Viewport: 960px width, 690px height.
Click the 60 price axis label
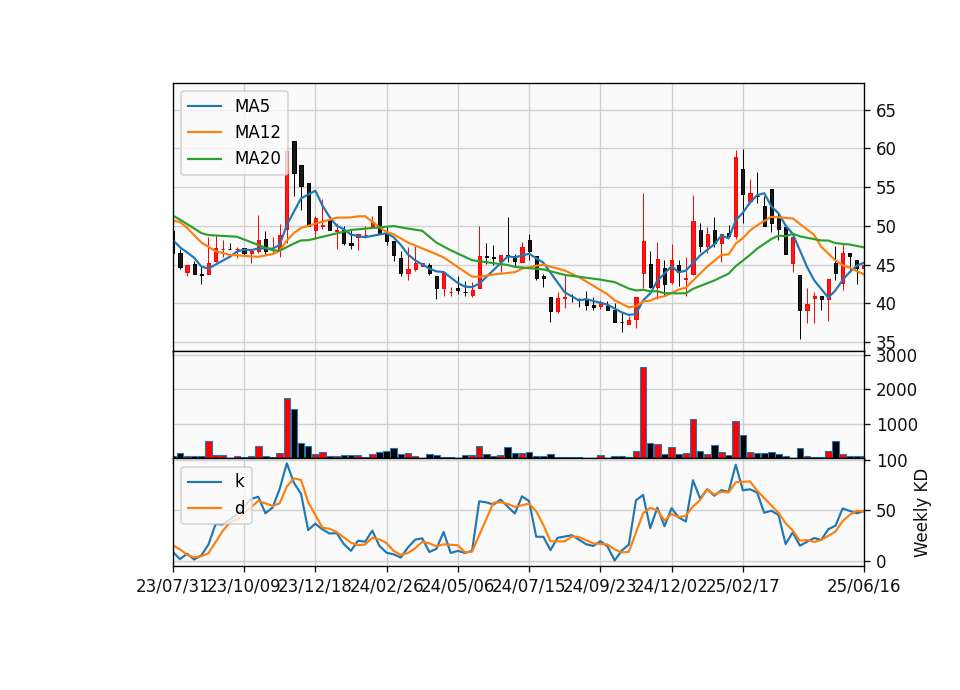point(885,149)
